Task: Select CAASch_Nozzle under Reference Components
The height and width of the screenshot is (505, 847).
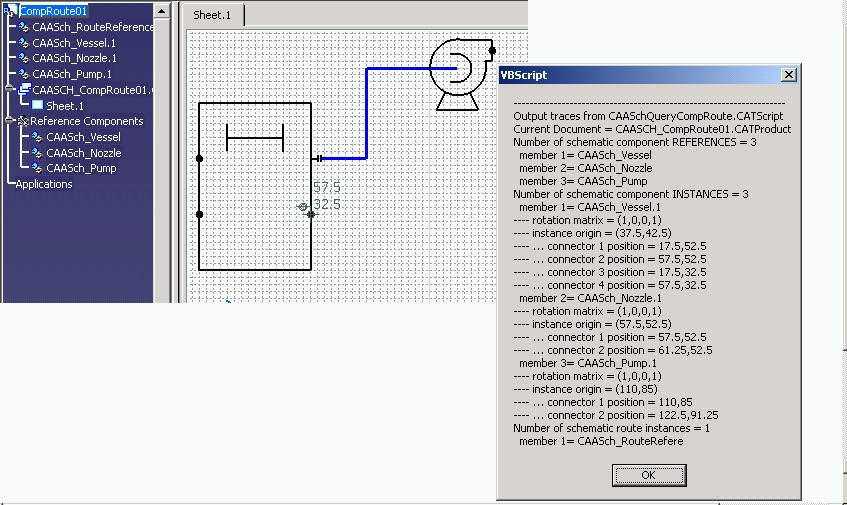Action: click(x=83, y=153)
